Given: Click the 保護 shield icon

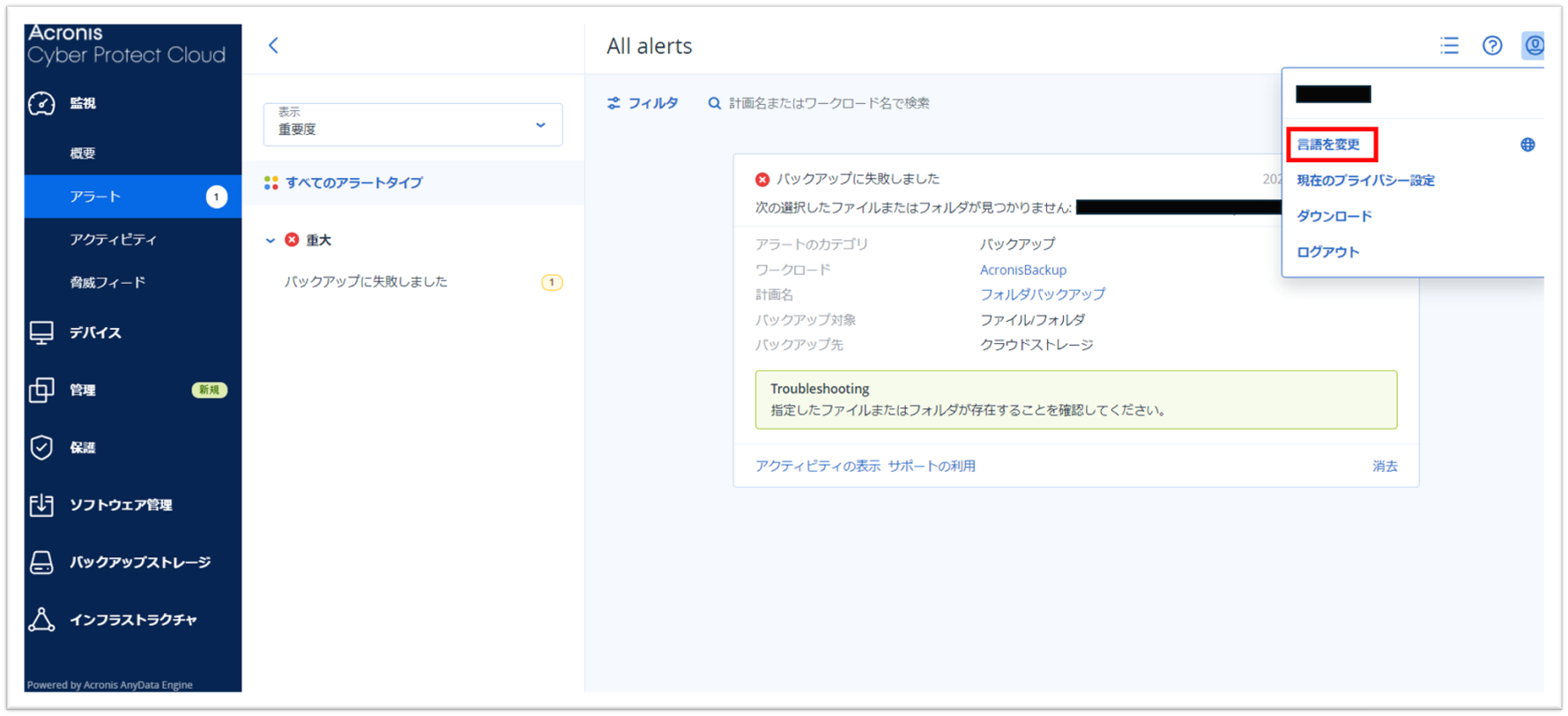Looking at the screenshot, I should (x=41, y=447).
